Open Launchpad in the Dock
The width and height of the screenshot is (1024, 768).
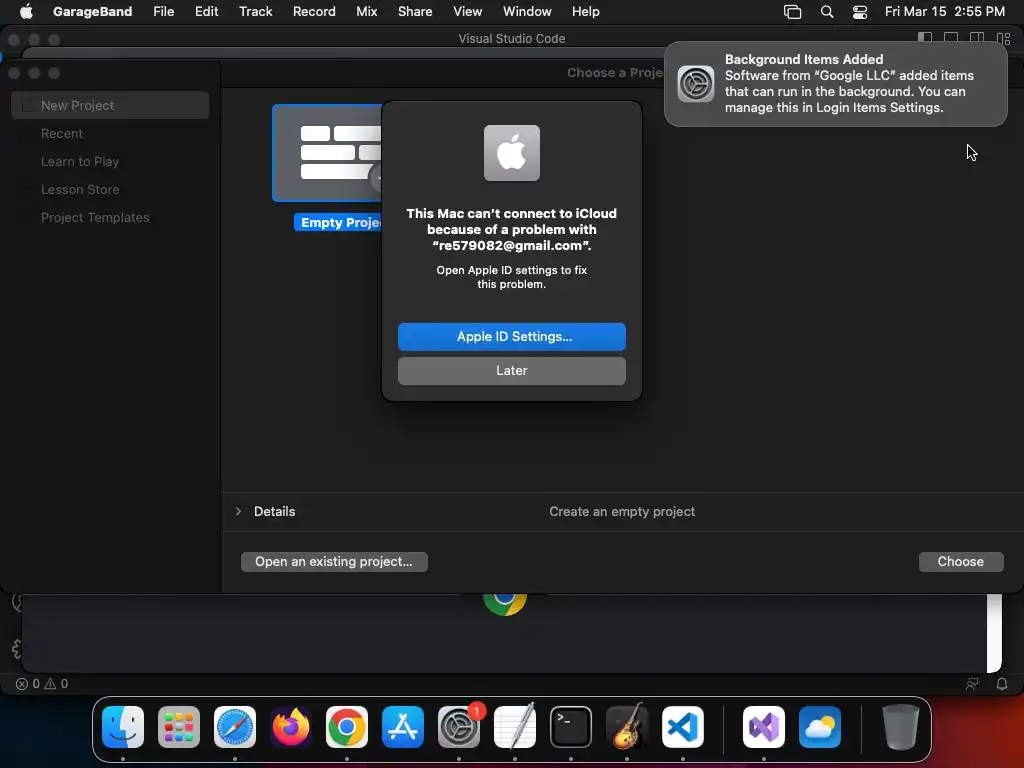(x=179, y=727)
